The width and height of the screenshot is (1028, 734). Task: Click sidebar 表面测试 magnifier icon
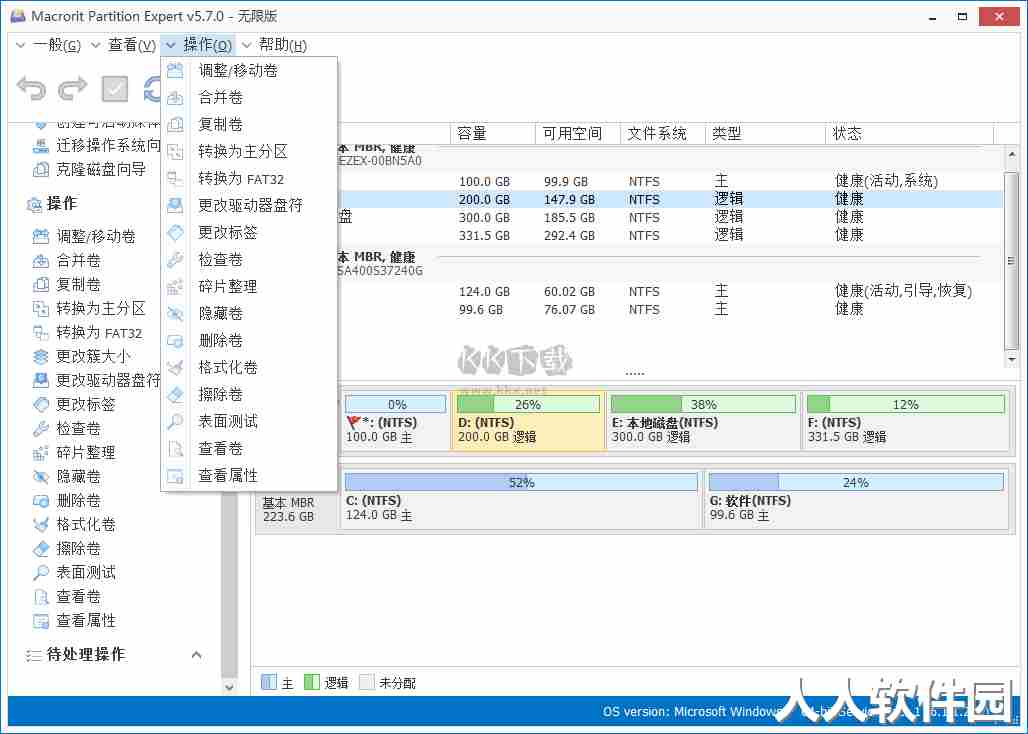coord(41,573)
